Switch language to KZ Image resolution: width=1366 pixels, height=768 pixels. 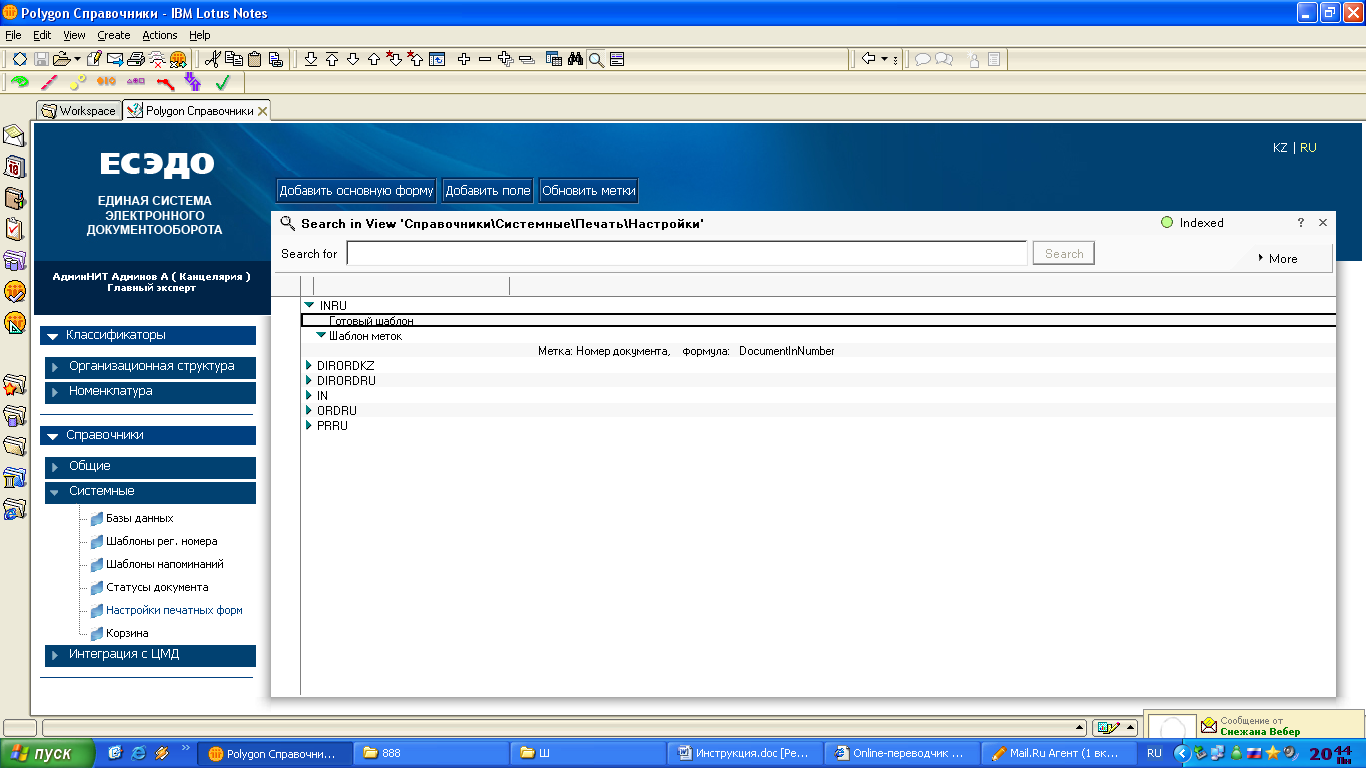[1280, 148]
